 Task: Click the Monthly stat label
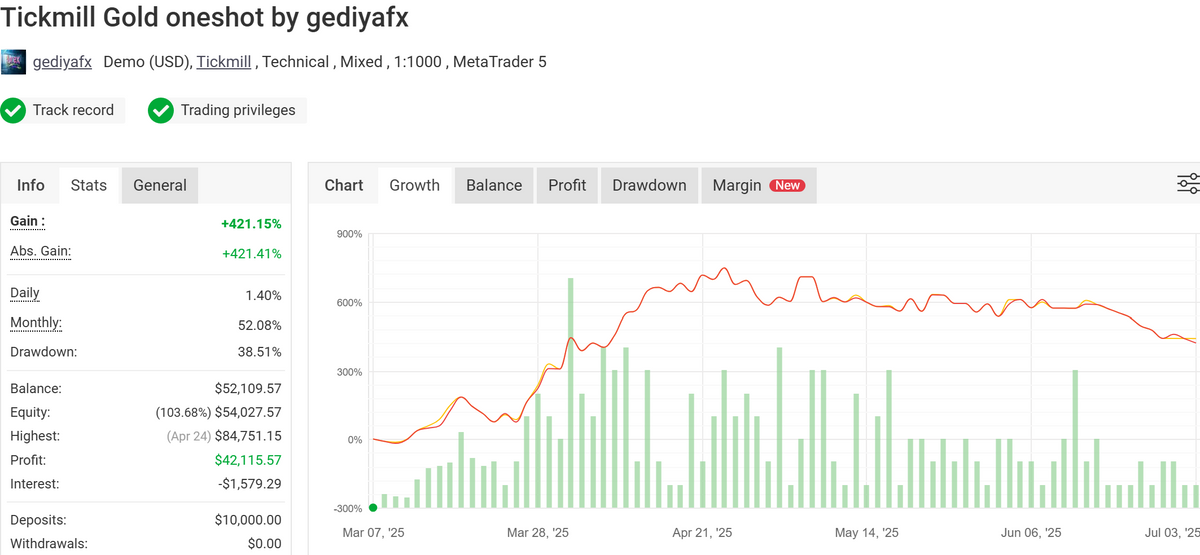36,323
